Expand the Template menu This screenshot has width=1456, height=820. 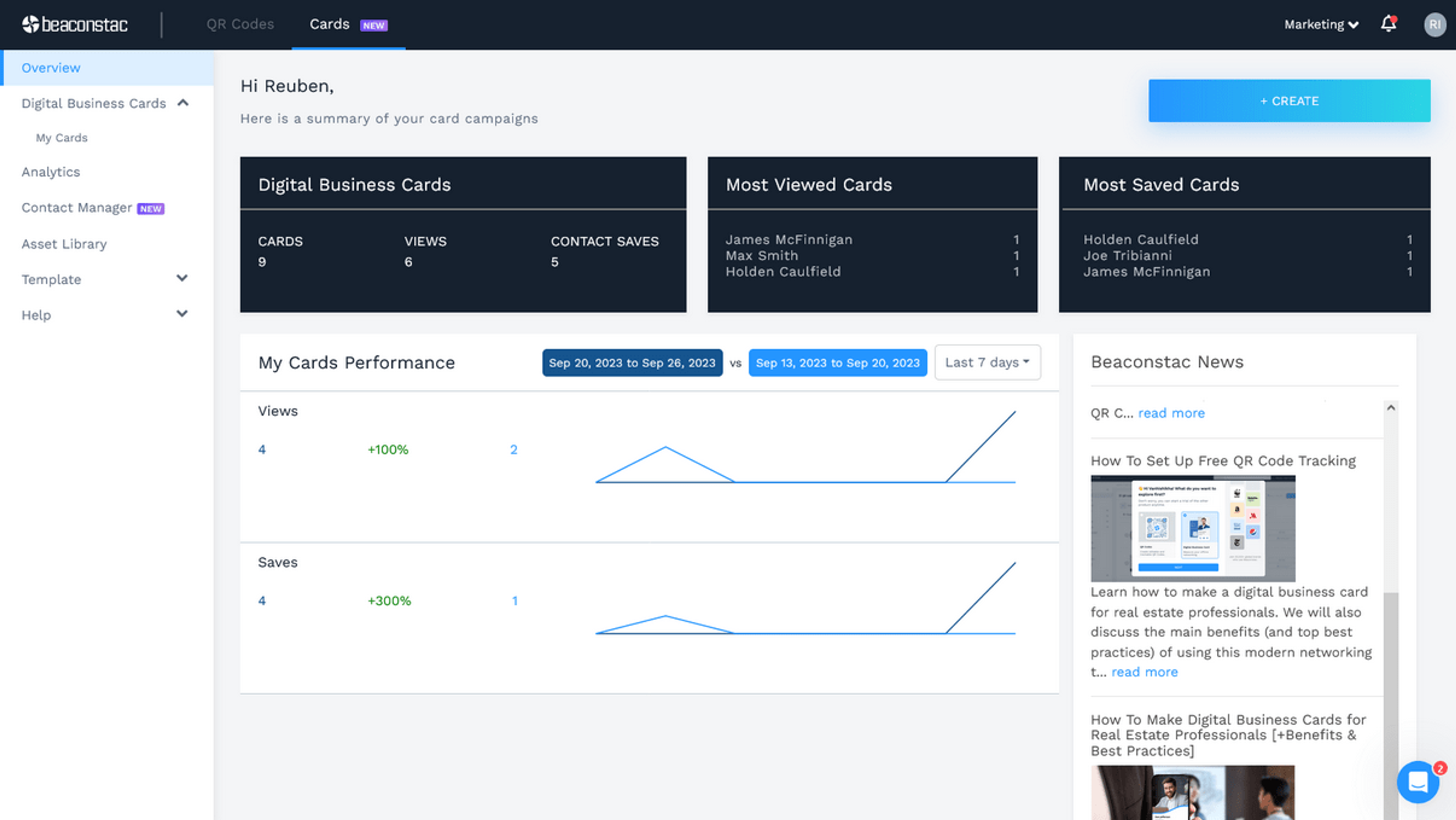182,278
